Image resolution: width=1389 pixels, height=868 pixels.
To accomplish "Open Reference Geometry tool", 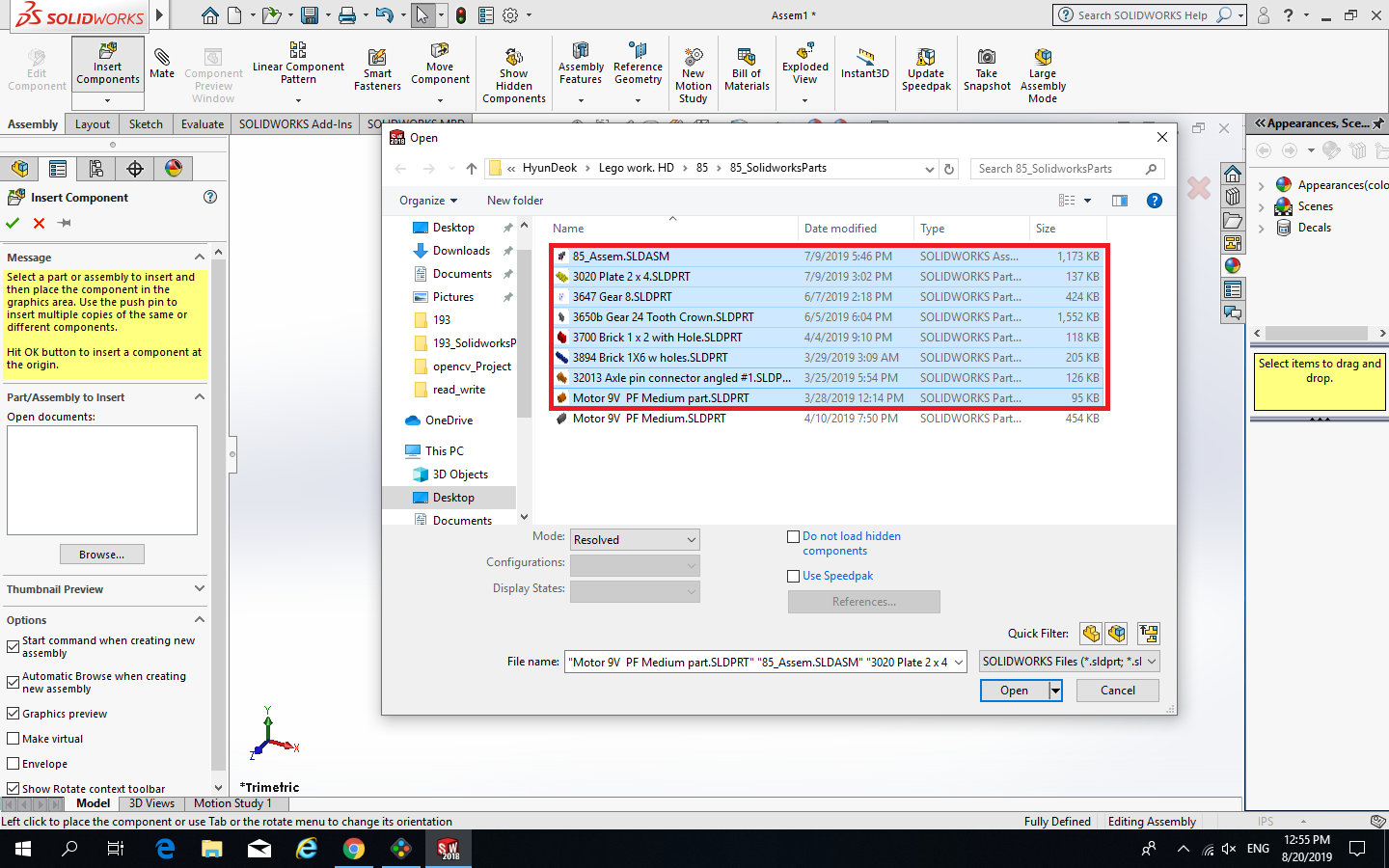I will (638, 63).
